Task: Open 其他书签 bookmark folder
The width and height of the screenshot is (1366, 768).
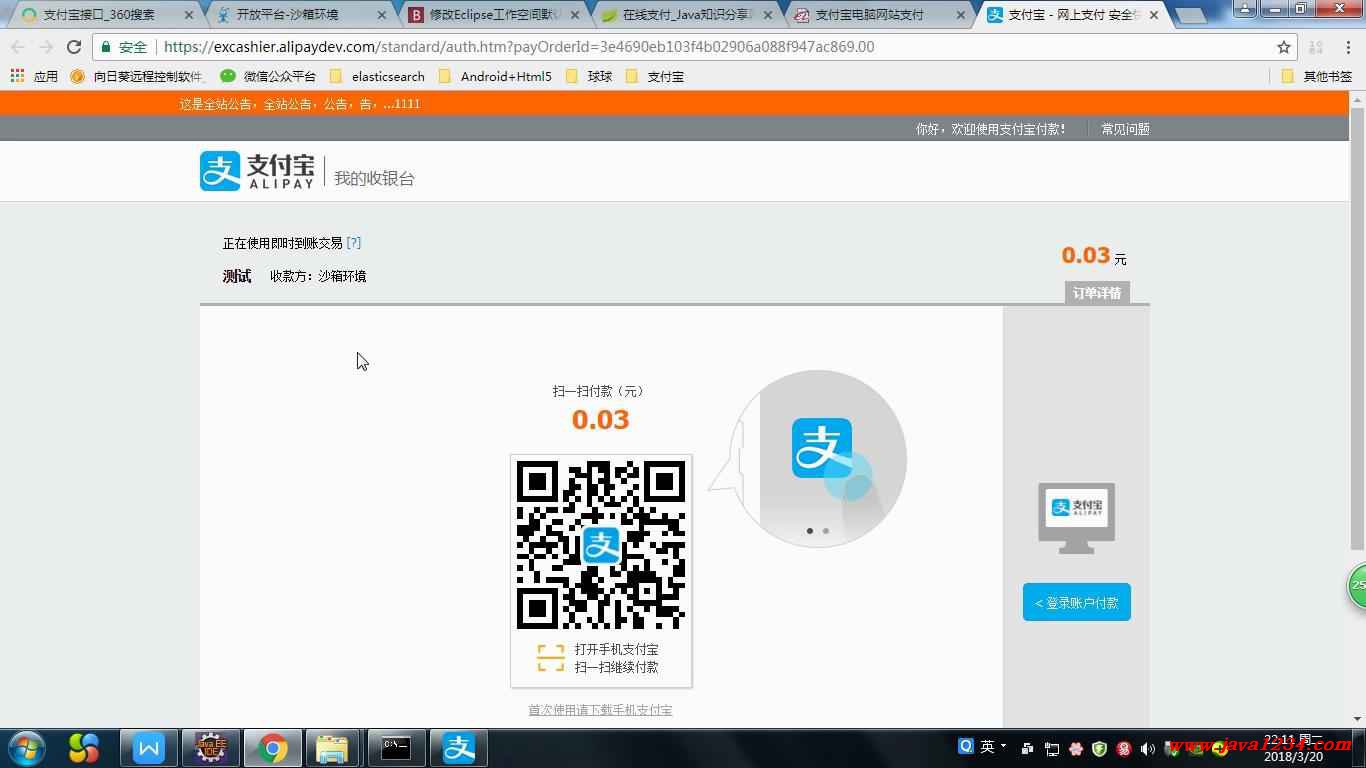Action: 1317,76
